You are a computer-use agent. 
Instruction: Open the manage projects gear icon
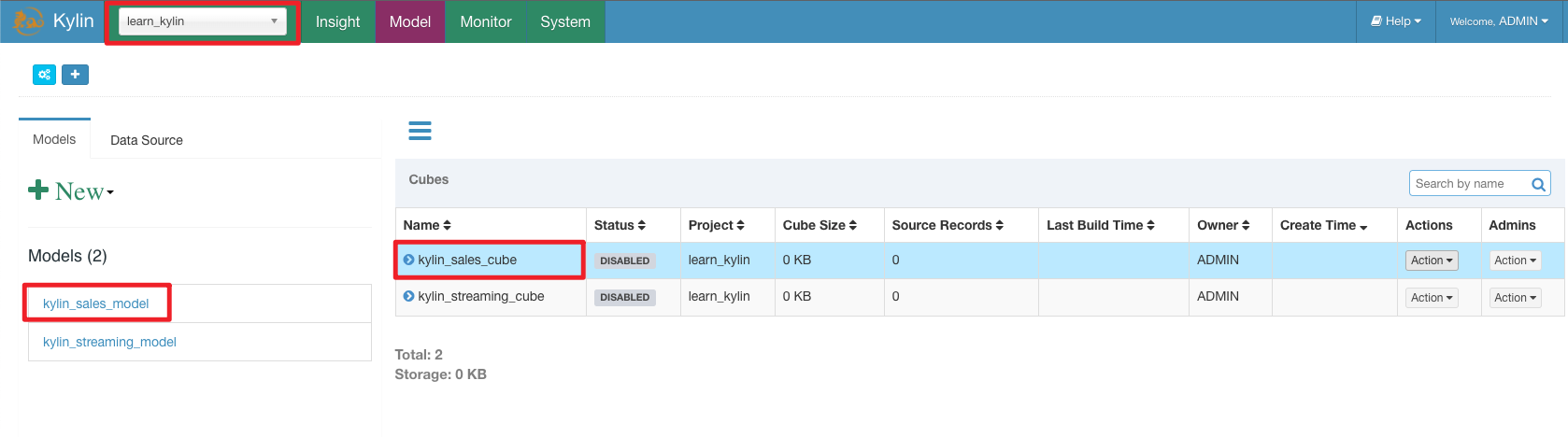(44, 75)
